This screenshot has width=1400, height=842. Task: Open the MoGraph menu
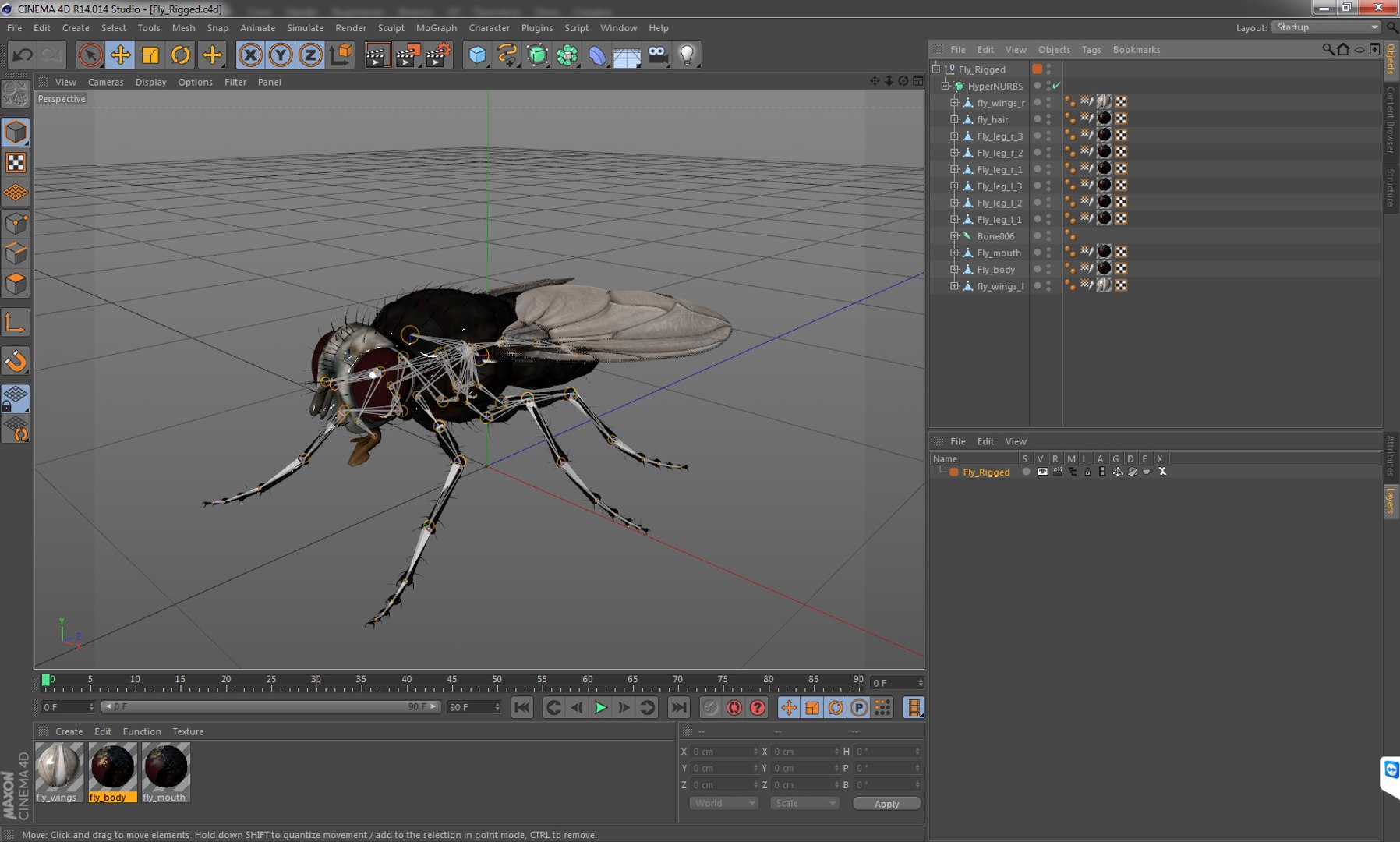[x=437, y=27]
